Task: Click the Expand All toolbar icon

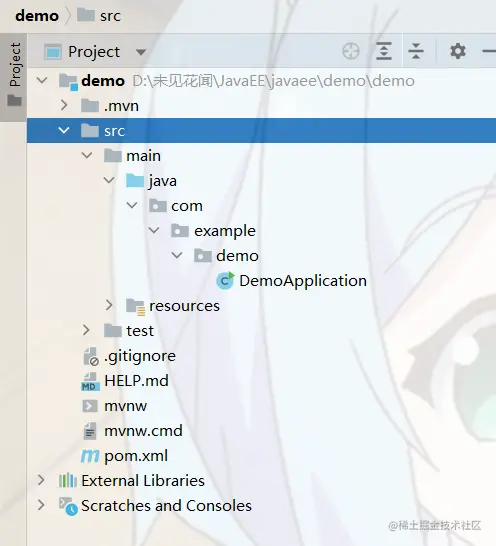Action: (x=384, y=52)
